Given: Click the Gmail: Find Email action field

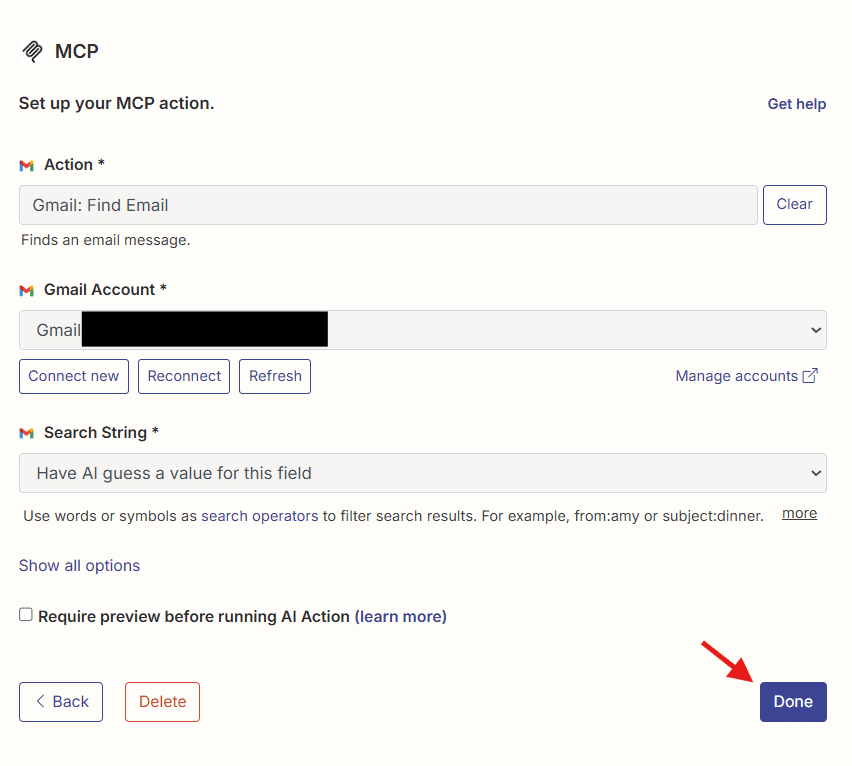Looking at the screenshot, I should (x=388, y=205).
